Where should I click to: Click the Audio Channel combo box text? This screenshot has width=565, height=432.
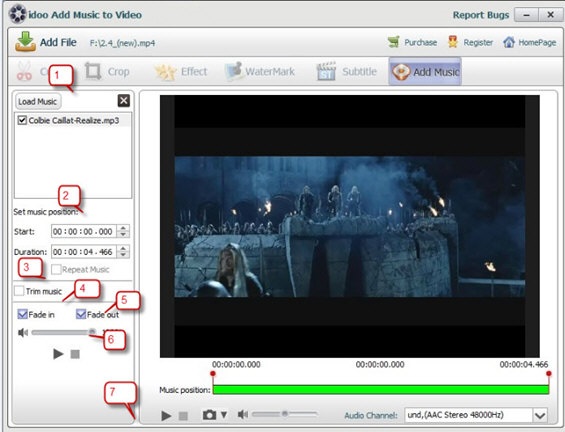pyautogui.click(x=468, y=415)
